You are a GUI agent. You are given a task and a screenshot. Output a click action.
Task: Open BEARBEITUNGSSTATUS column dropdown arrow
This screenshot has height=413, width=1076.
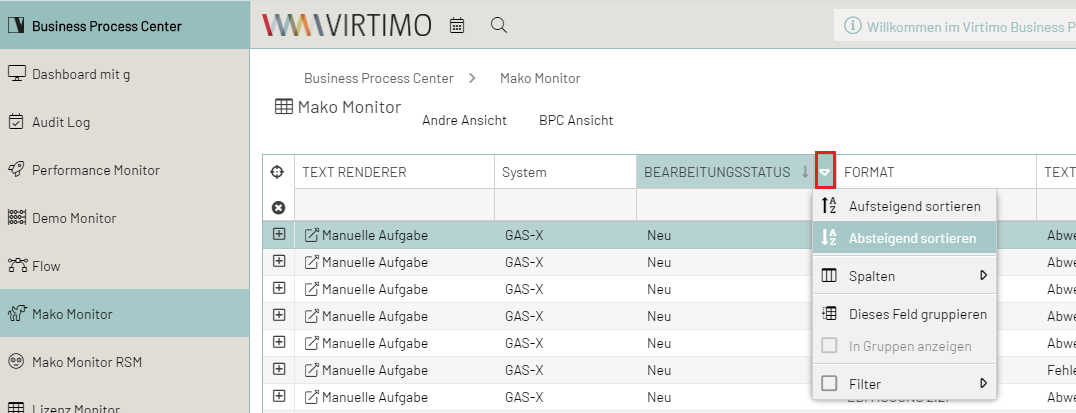point(825,172)
